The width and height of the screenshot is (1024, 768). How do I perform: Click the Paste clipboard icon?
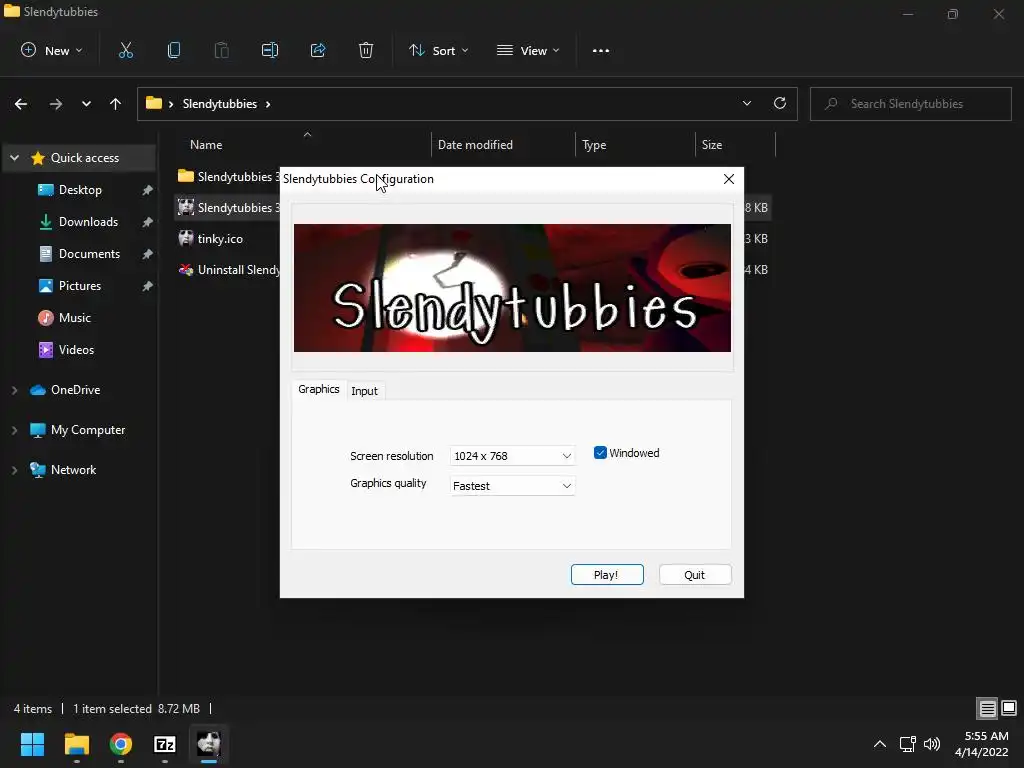221,50
